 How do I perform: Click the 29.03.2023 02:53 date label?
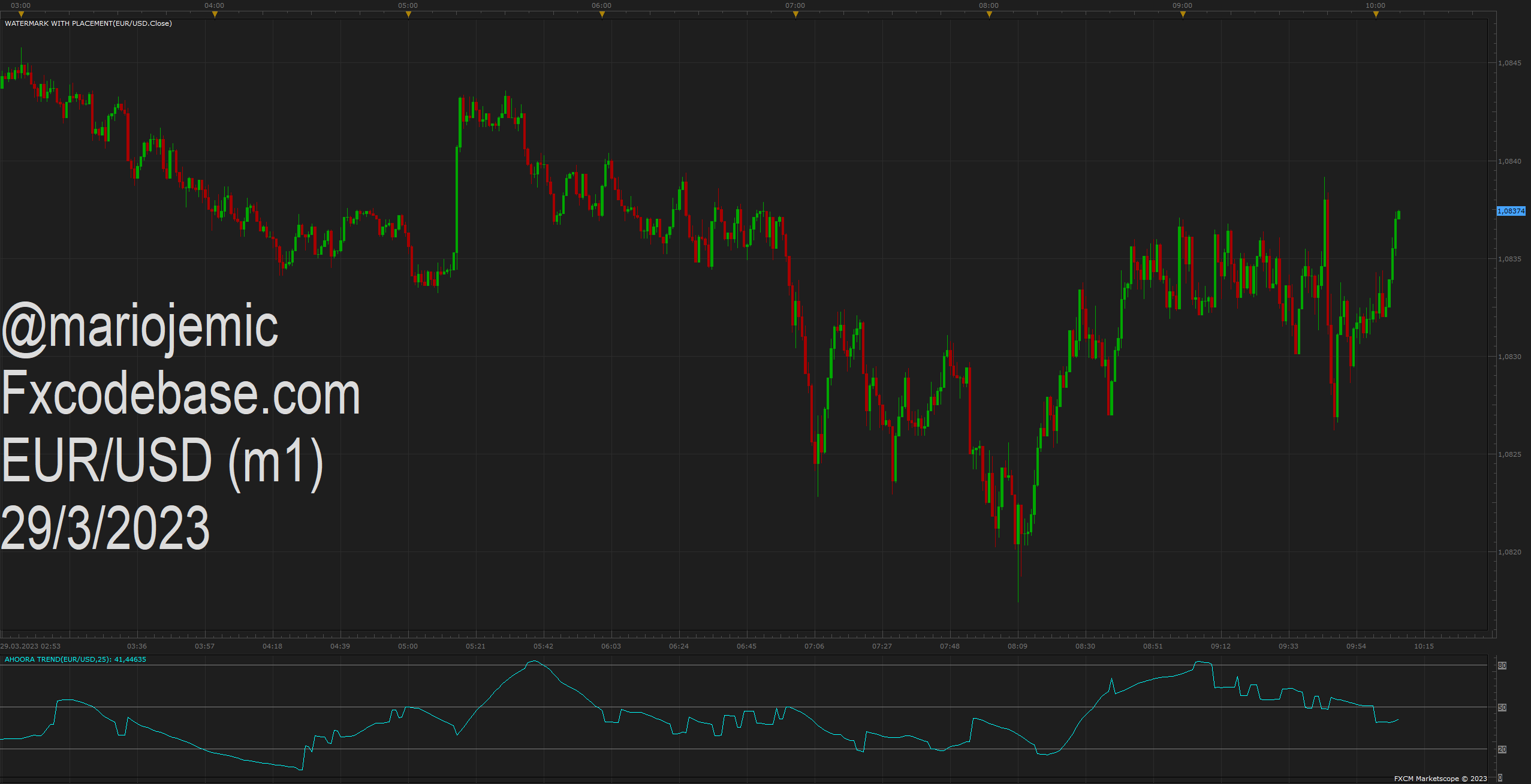click(31, 646)
